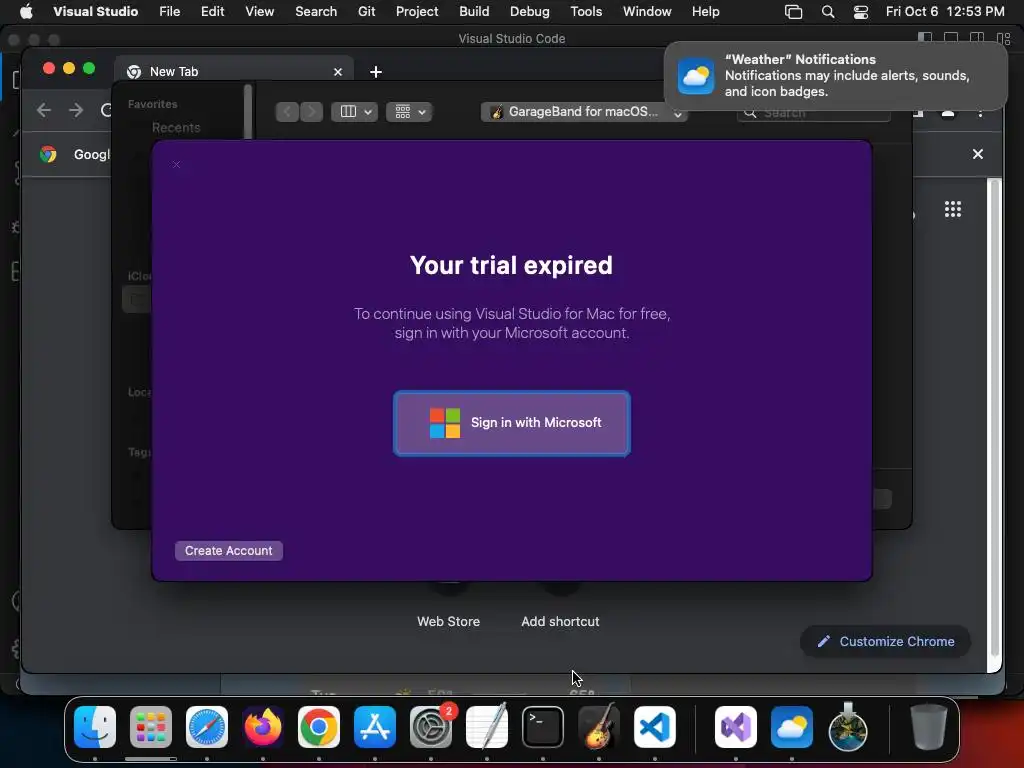Close the New Tab tab in Chrome

tap(338, 72)
